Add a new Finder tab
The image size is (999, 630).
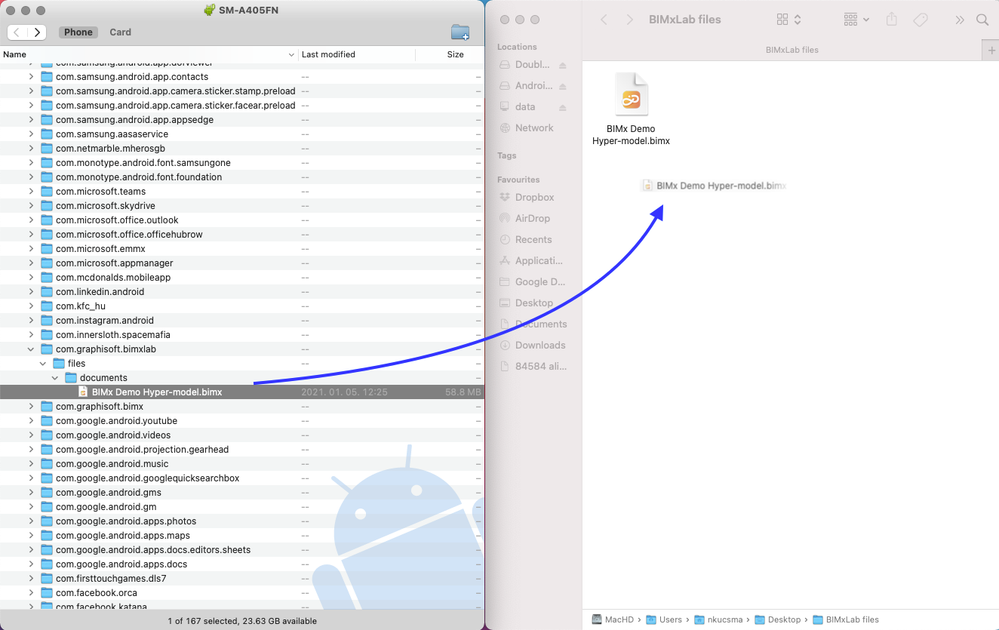click(x=991, y=50)
